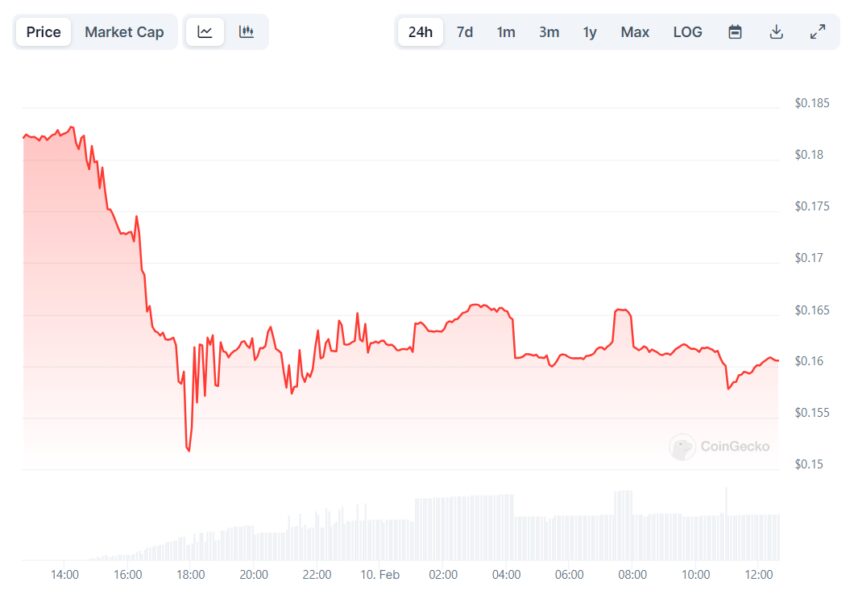Toggle LOG scale on chart
The height and width of the screenshot is (599, 850).
click(688, 32)
